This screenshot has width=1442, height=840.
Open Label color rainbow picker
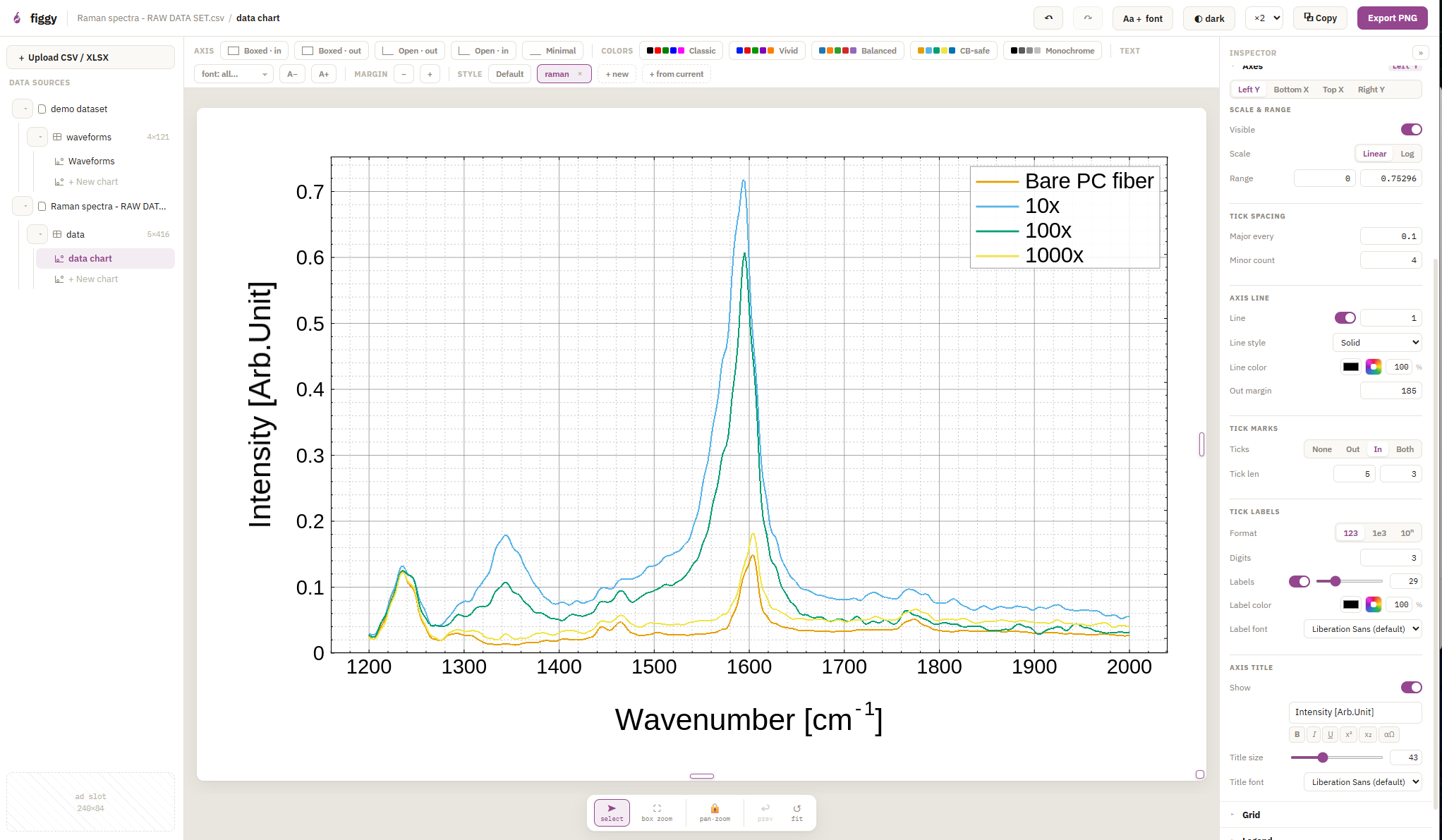(x=1374, y=604)
